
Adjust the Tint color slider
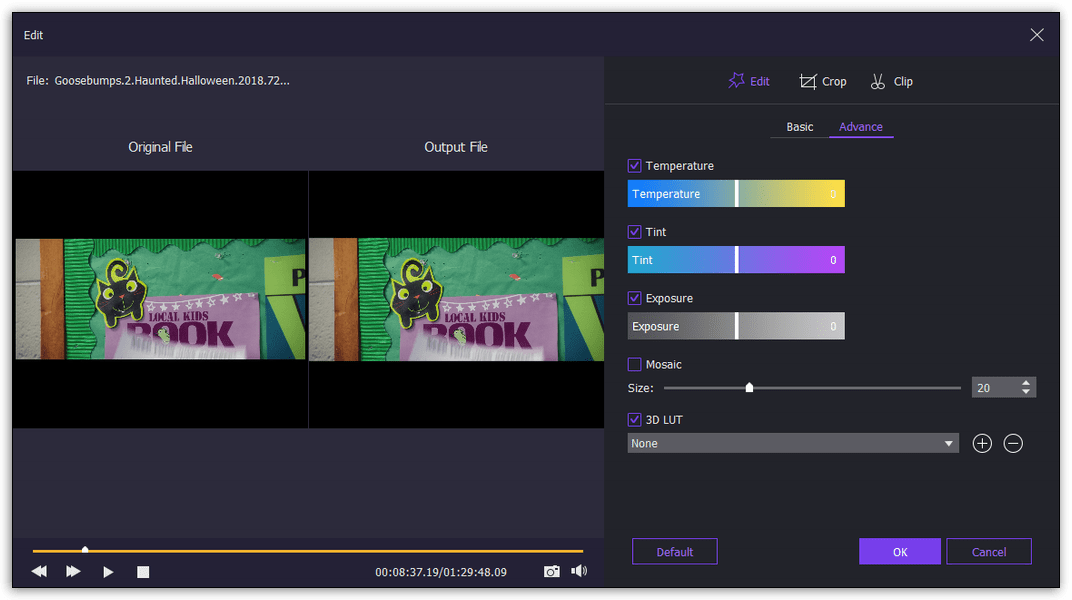pos(736,260)
